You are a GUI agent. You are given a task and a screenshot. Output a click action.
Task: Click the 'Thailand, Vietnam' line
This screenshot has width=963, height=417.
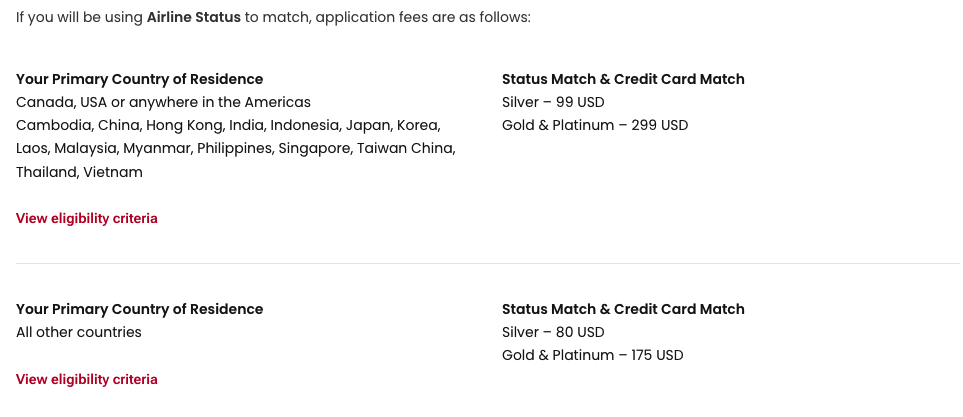[x=79, y=172]
